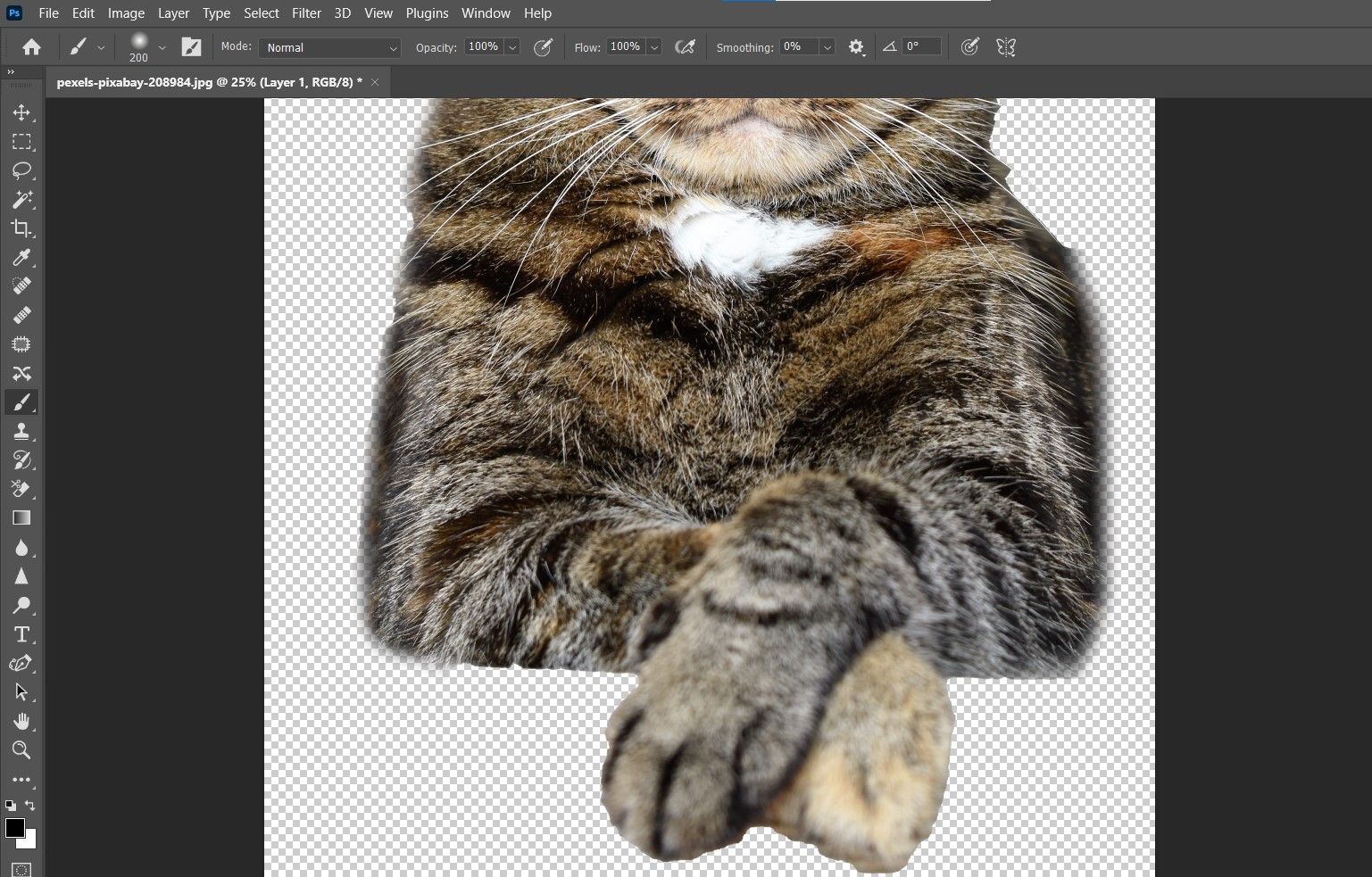
Task: Pick the Eyedropper tool
Action: pos(21,258)
